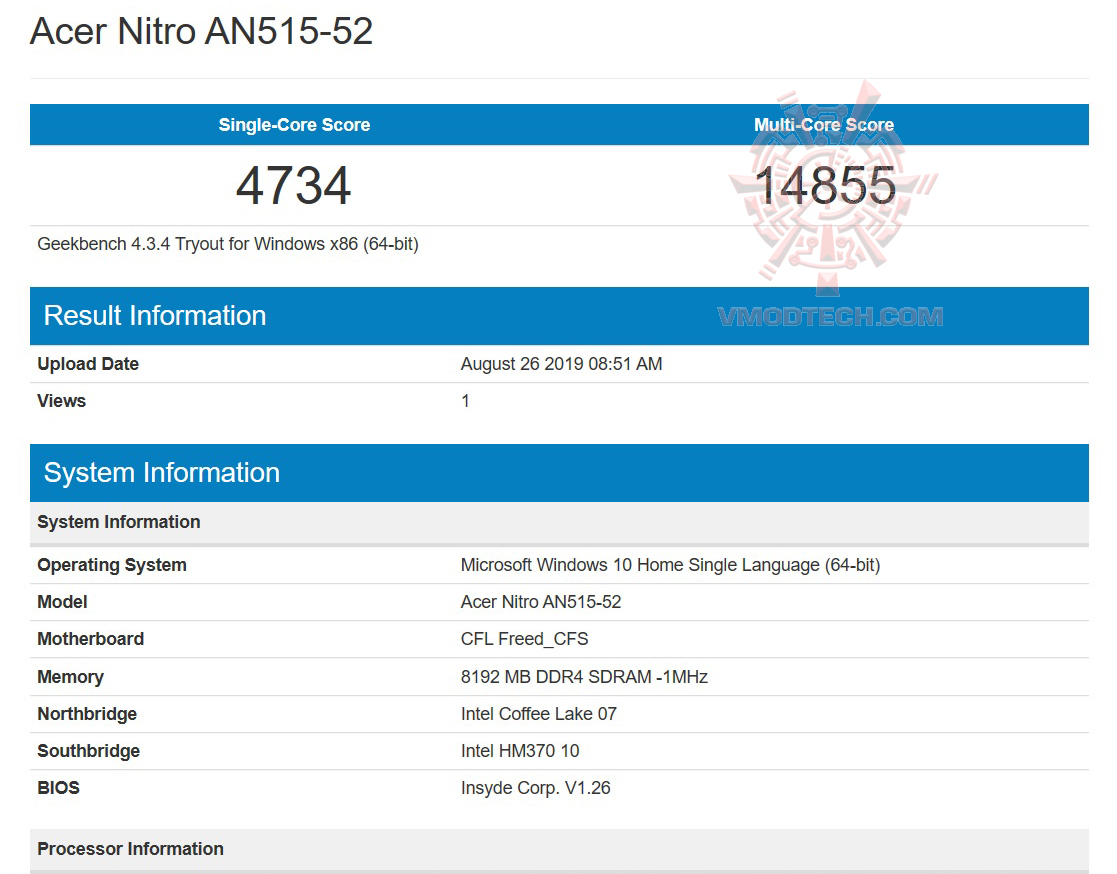Image resolution: width=1117 pixels, height=874 pixels.
Task: Click Microsoft Windows 10 Home Single Language value
Action: [x=670, y=565]
